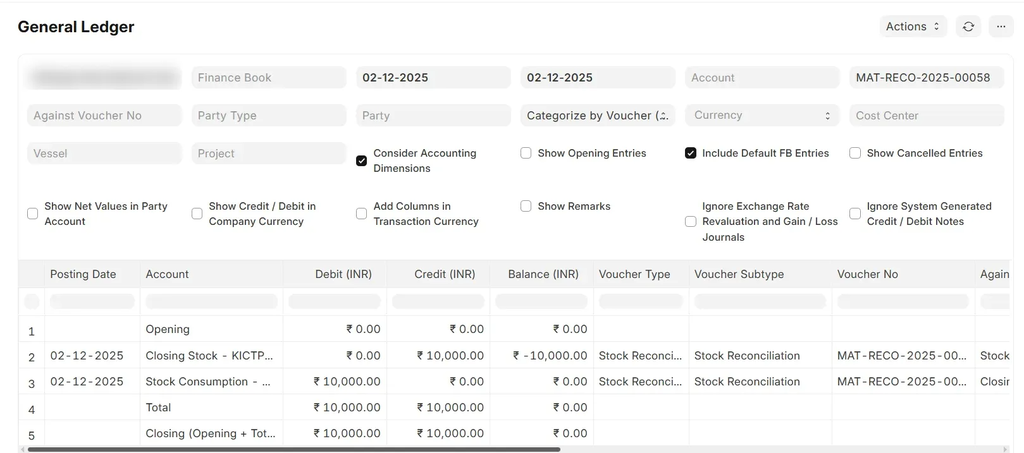Image resolution: width=1024 pixels, height=453 pixels.
Task: Click the Finance Book filter field
Action: pos(268,78)
